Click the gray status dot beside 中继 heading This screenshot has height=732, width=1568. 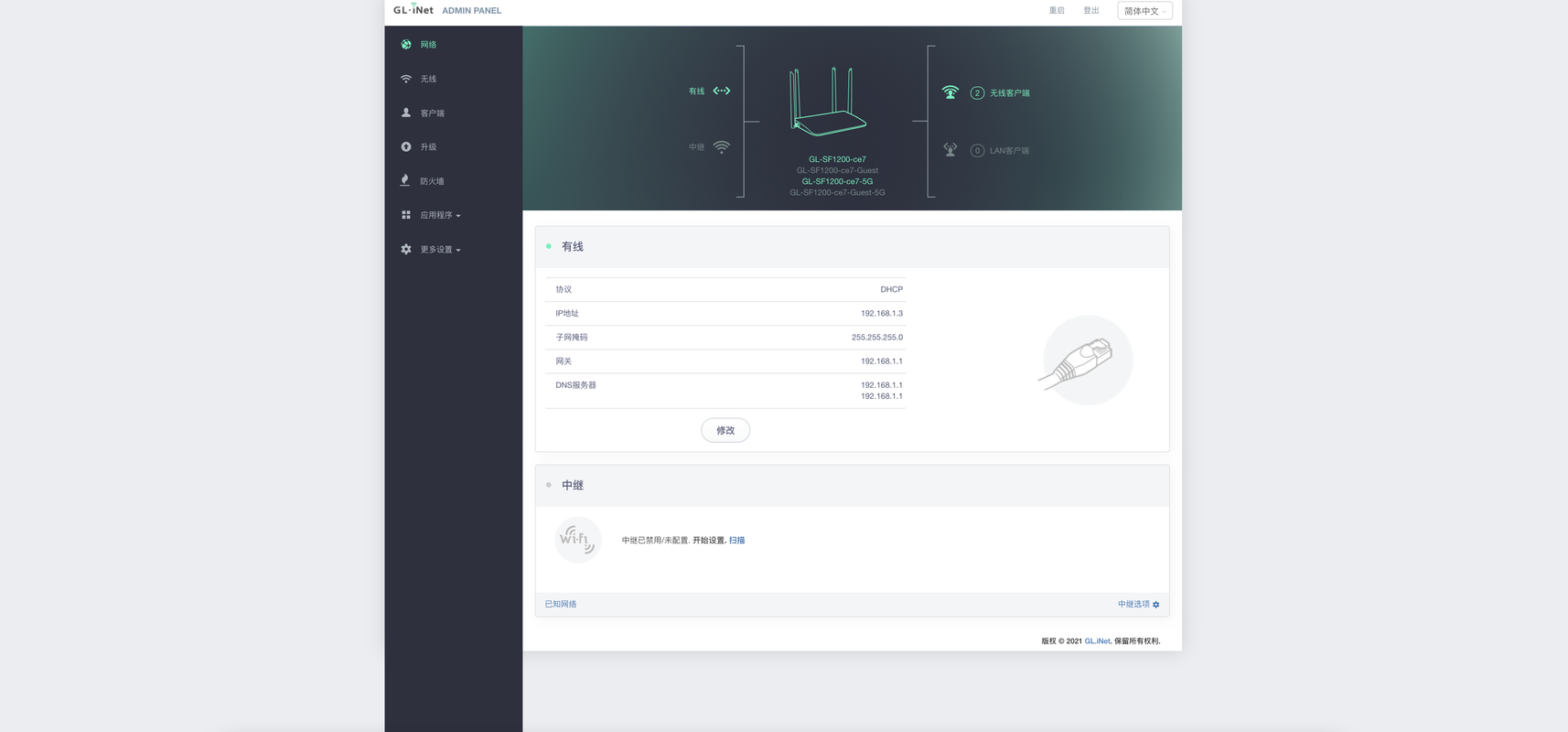pos(549,485)
